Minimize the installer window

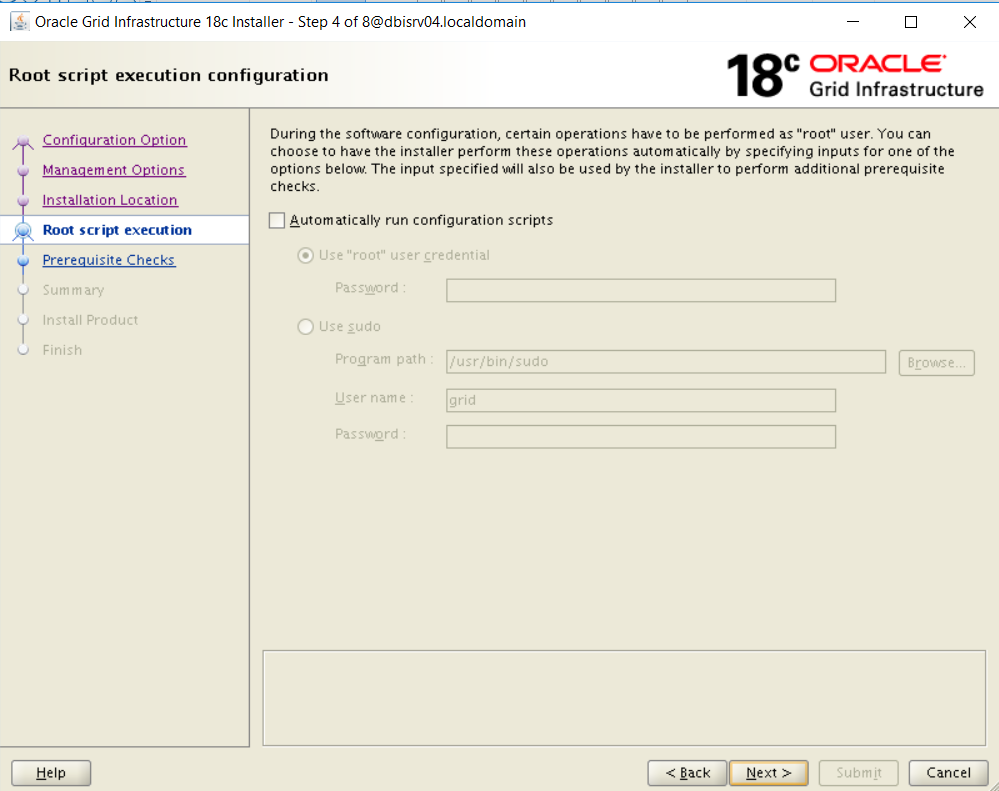coord(853,22)
